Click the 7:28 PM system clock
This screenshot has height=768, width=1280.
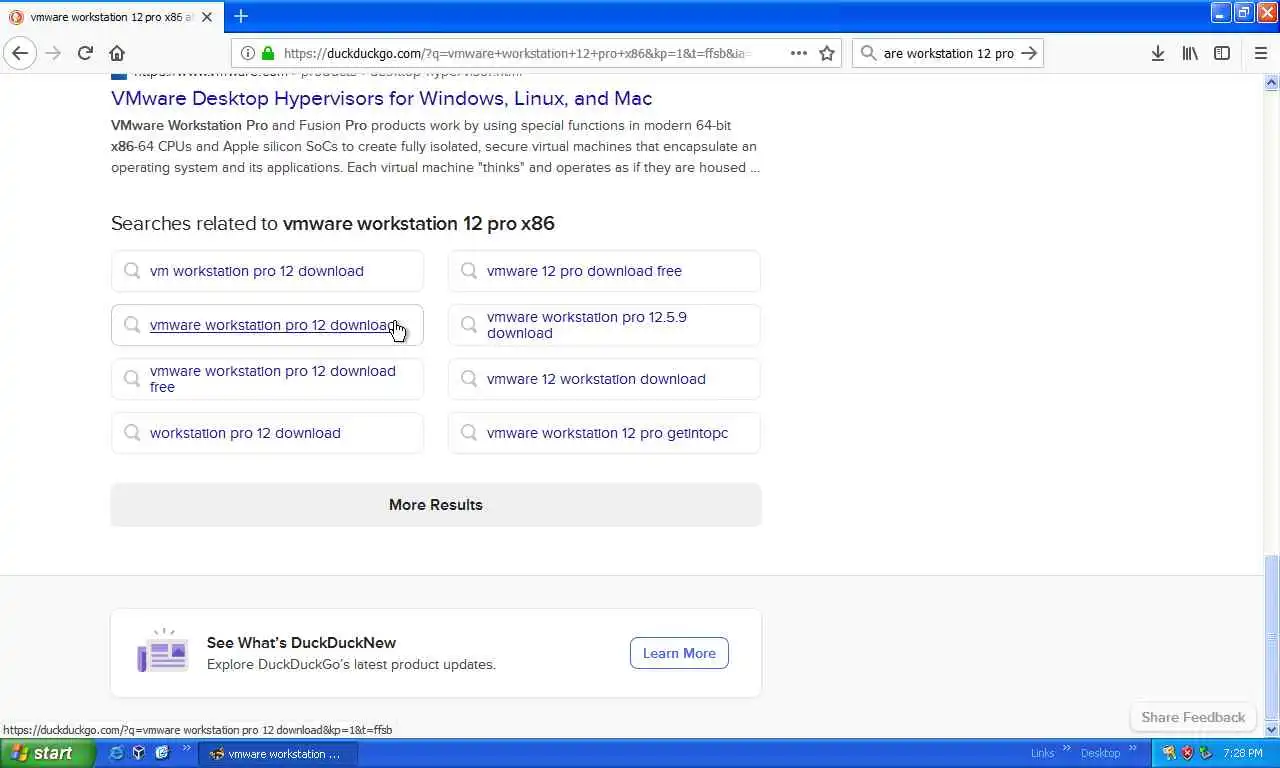click(1243, 754)
